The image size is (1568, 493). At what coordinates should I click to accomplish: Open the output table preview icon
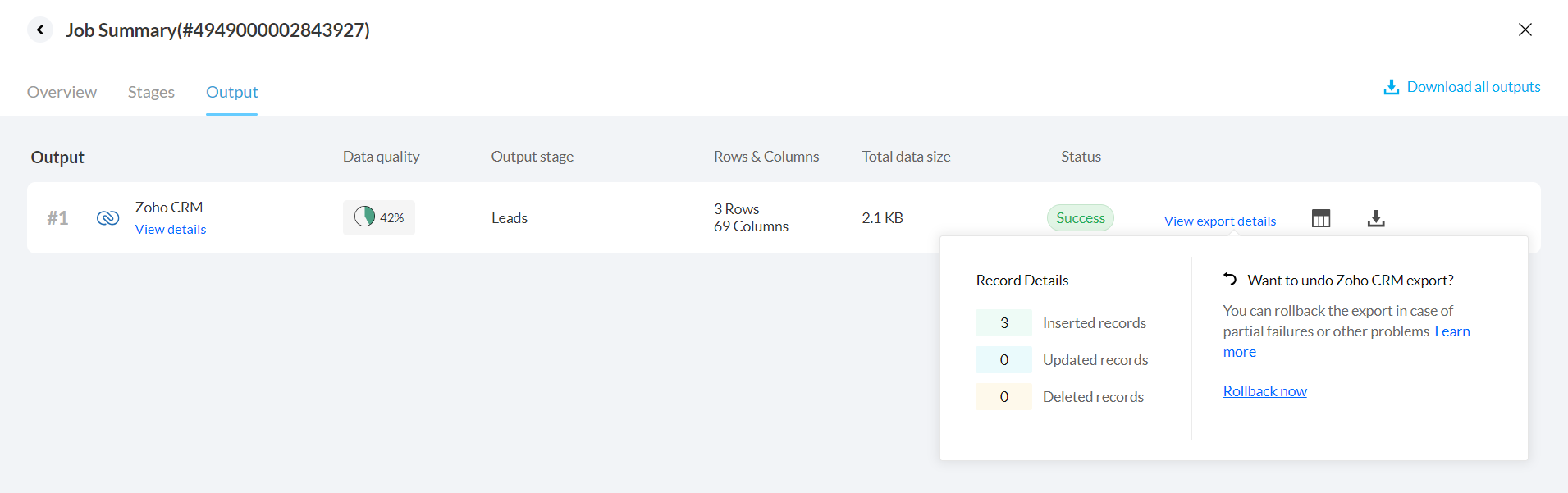pyautogui.click(x=1320, y=218)
